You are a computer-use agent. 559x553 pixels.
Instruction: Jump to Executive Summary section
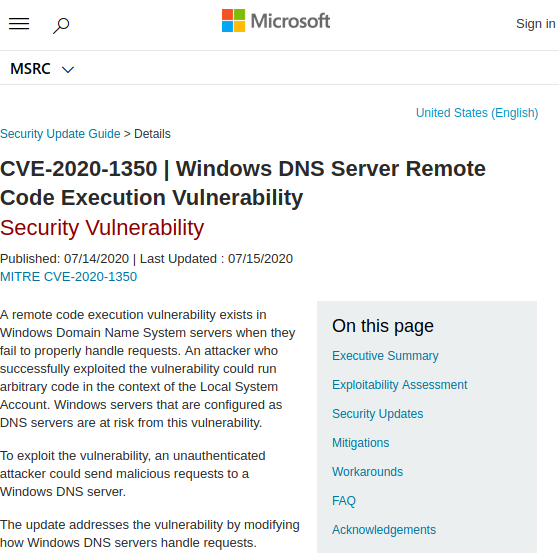(x=385, y=356)
